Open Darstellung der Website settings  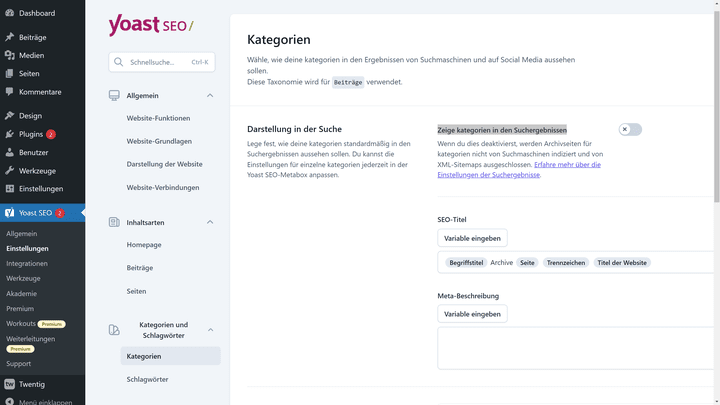[164, 164]
